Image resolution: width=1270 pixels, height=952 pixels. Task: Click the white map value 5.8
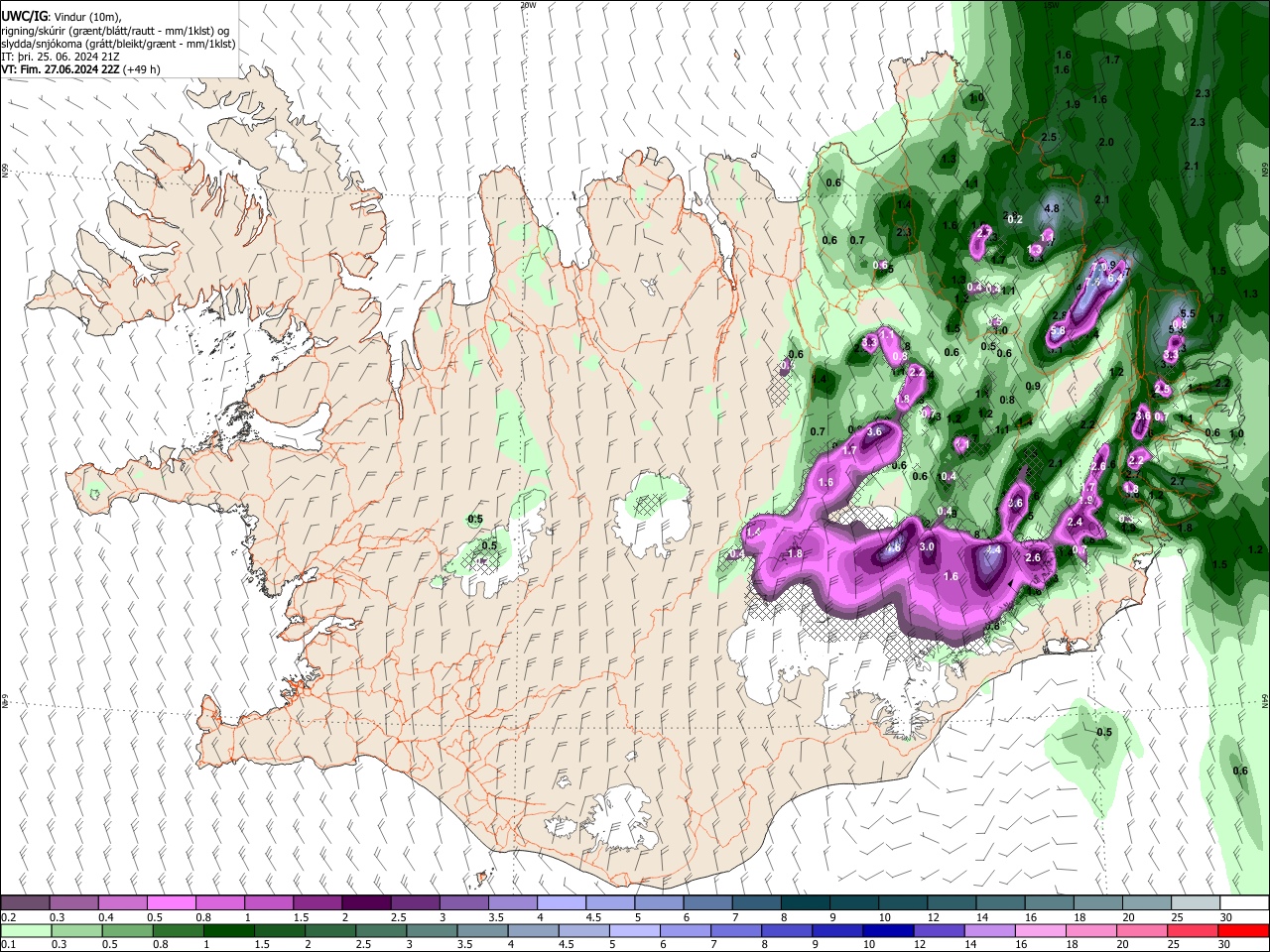(x=1058, y=330)
